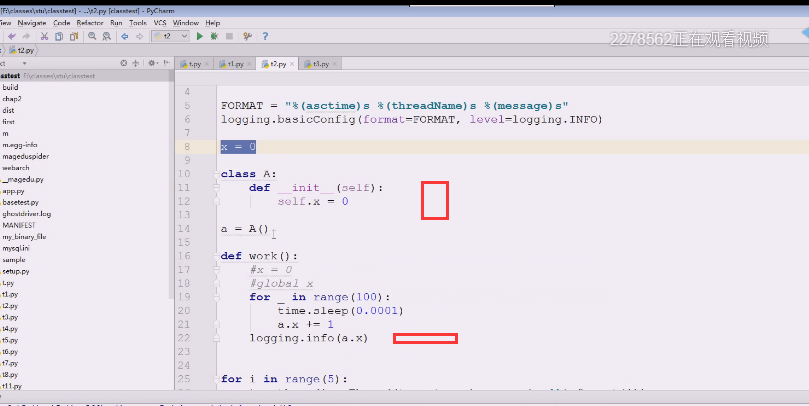Hide the project tool window
The height and width of the screenshot is (406, 809).
(x=166, y=63)
